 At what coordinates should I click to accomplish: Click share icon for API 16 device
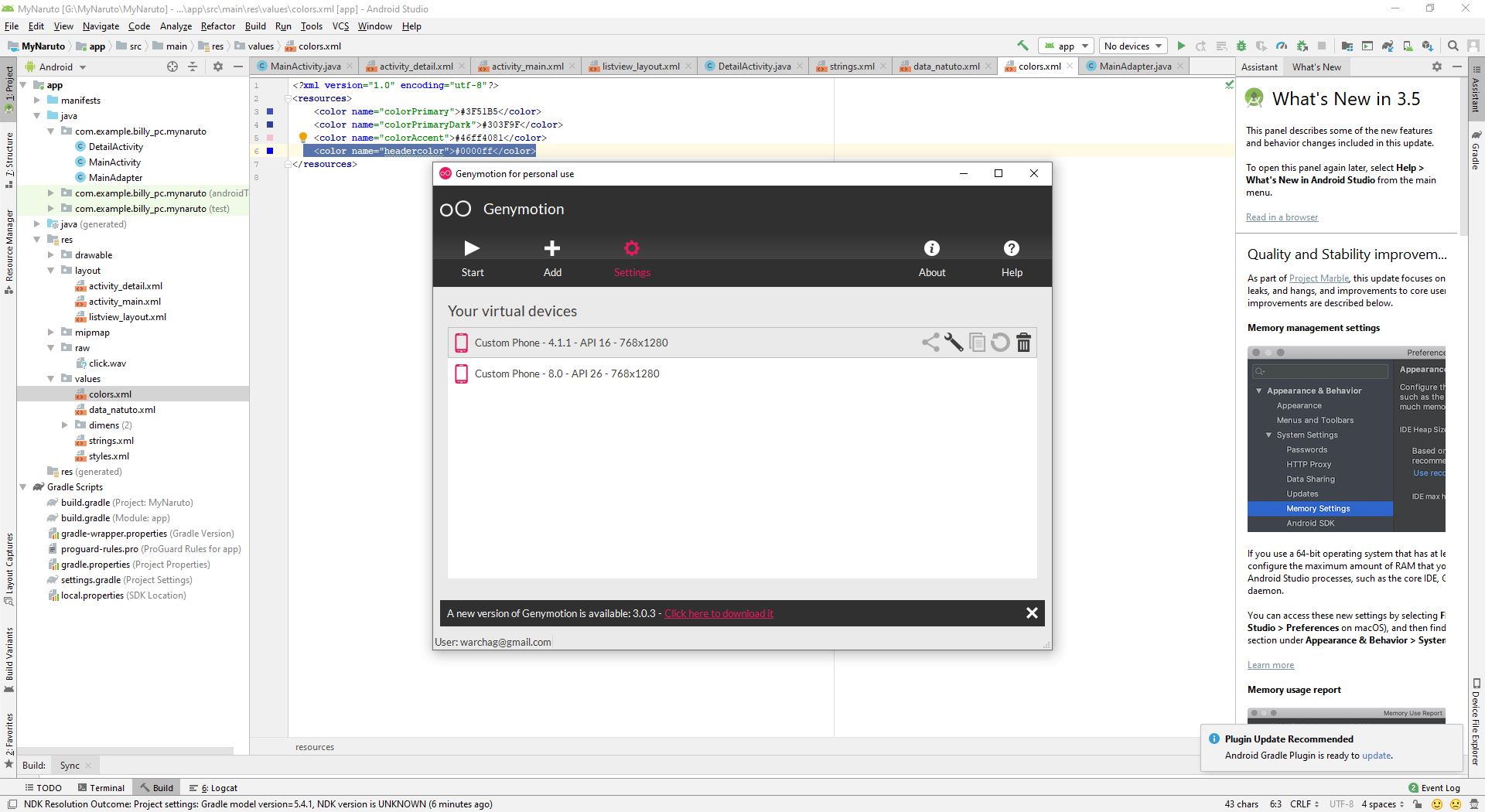(x=930, y=343)
